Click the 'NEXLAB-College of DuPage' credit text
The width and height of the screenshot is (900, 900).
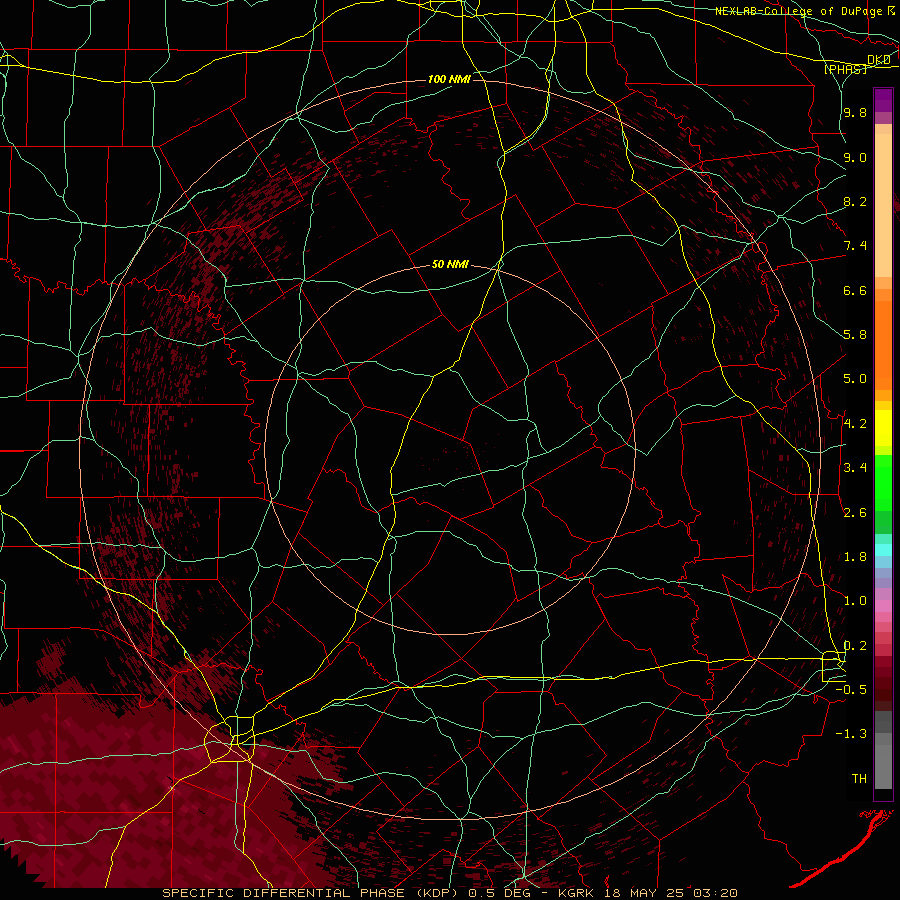pos(799,11)
